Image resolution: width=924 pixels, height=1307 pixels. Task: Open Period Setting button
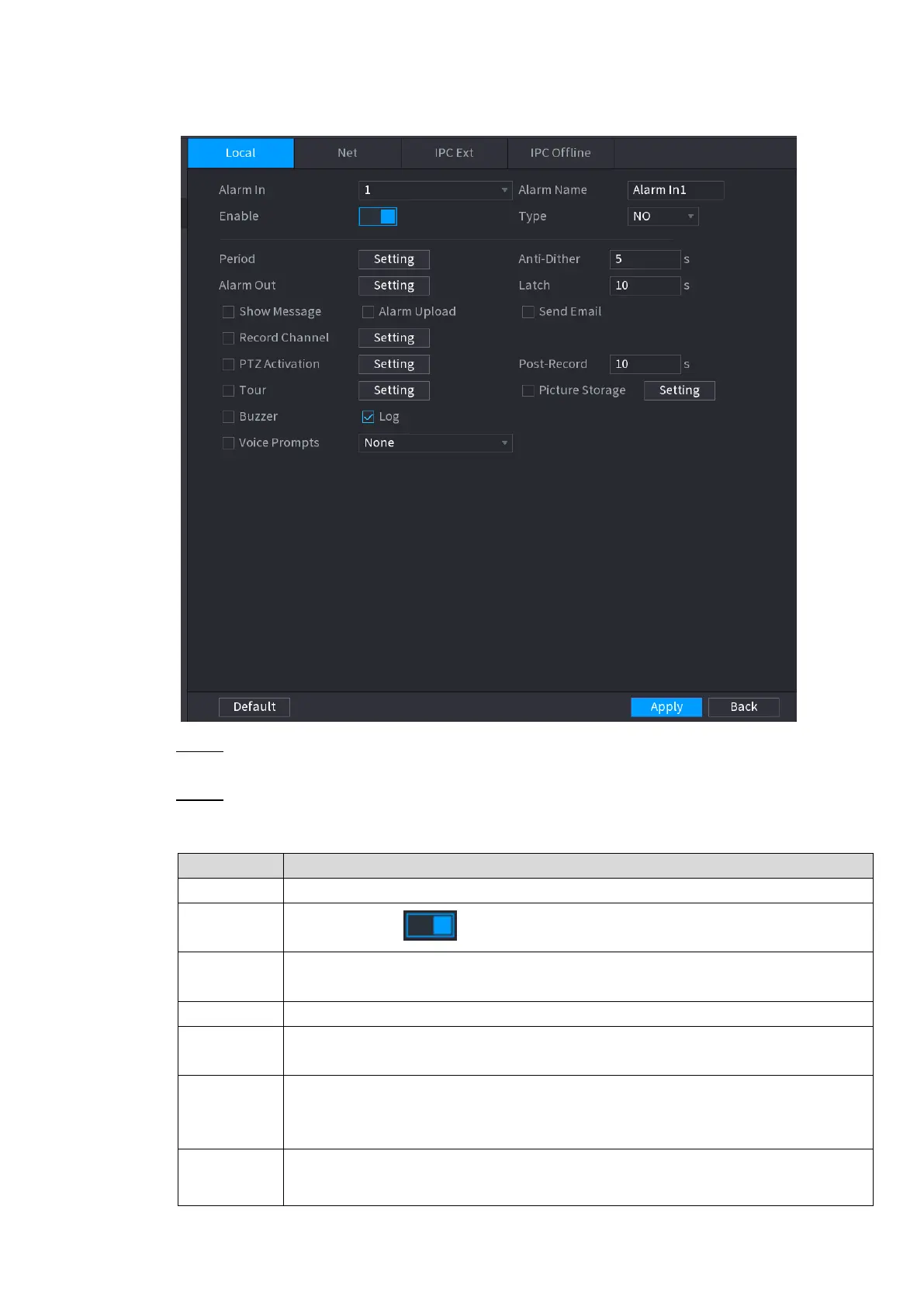click(394, 259)
